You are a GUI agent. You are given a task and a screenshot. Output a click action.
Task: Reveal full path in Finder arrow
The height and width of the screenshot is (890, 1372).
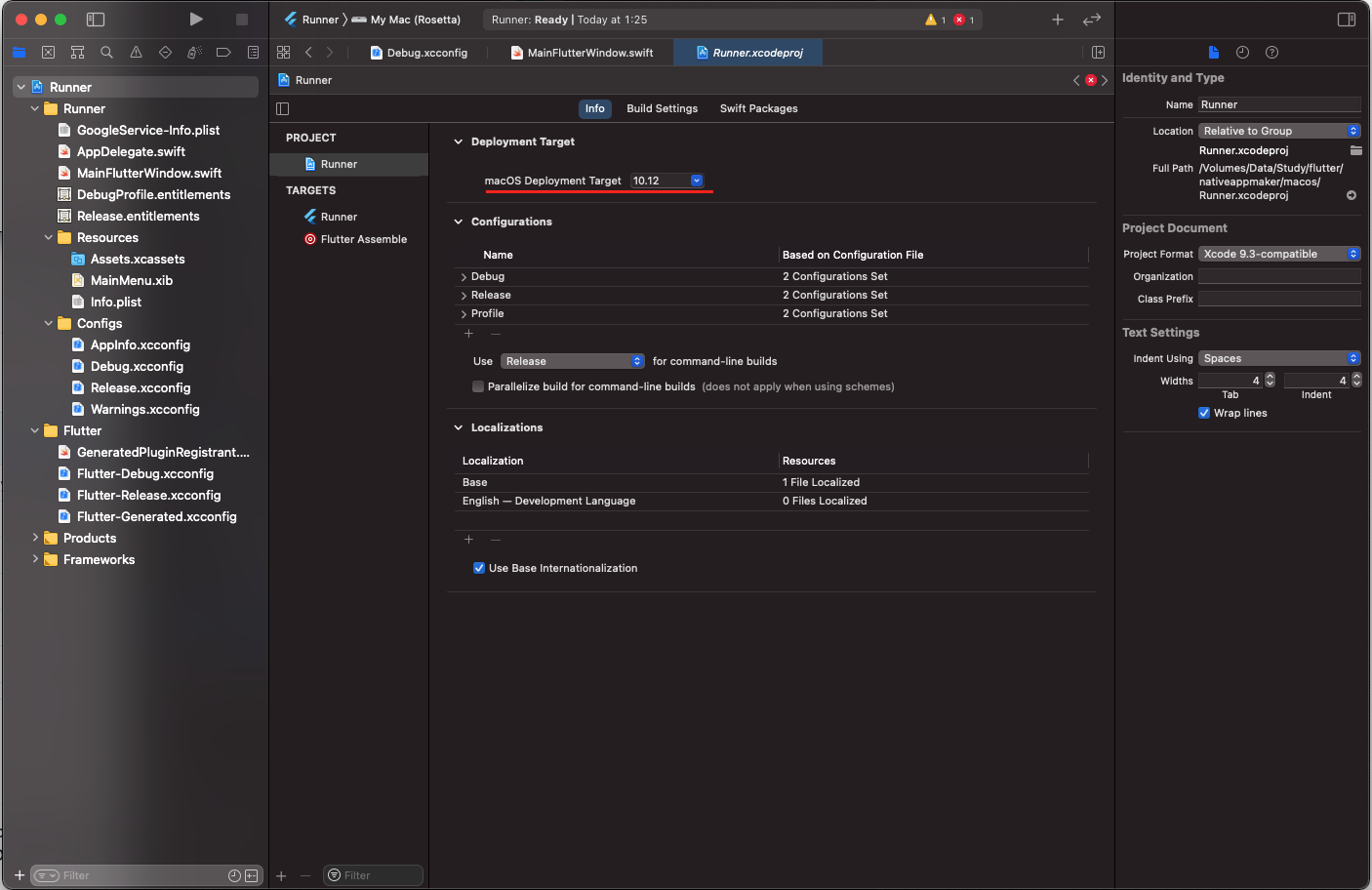point(1352,195)
